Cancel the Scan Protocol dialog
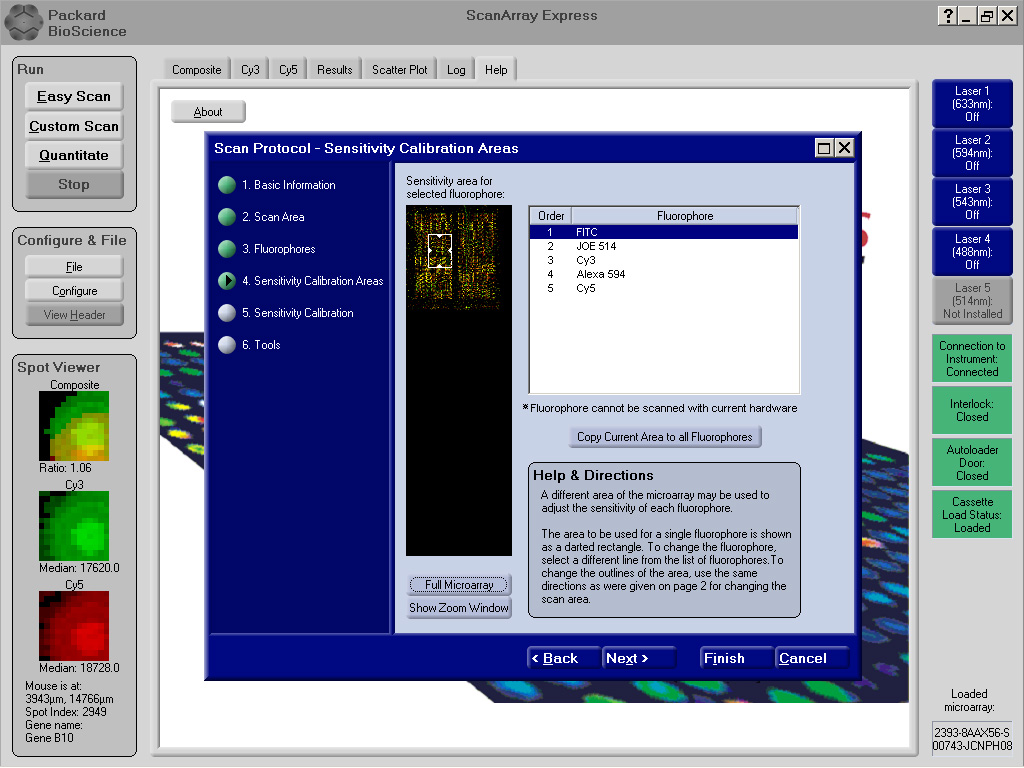 (x=812, y=658)
